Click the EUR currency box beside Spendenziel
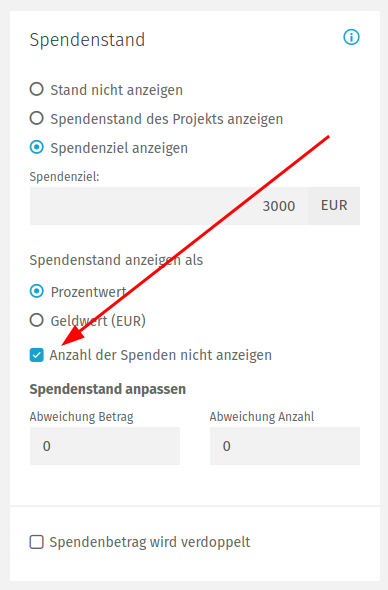Image resolution: width=388 pixels, height=590 pixels. tap(334, 206)
